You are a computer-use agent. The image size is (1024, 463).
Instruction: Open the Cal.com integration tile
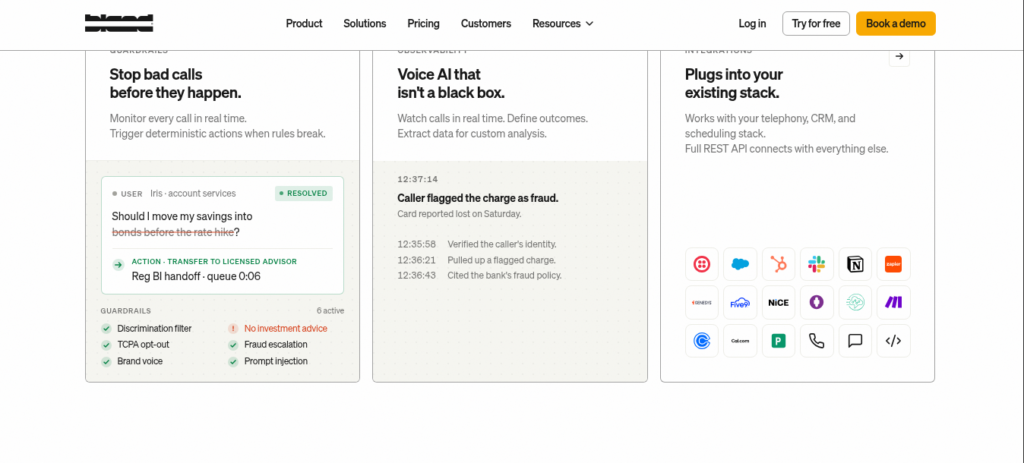tap(740, 341)
